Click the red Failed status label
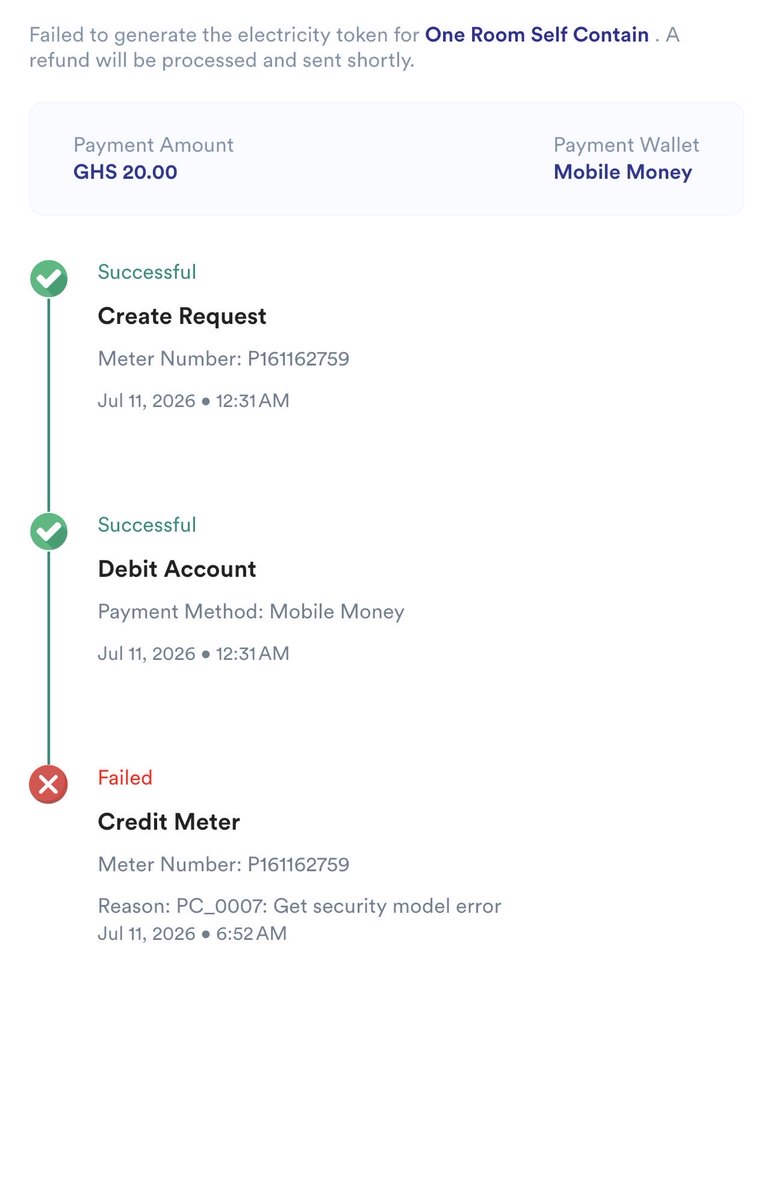Image resolution: width=773 pixels, height=1200 pixels. (x=125, y=777)
